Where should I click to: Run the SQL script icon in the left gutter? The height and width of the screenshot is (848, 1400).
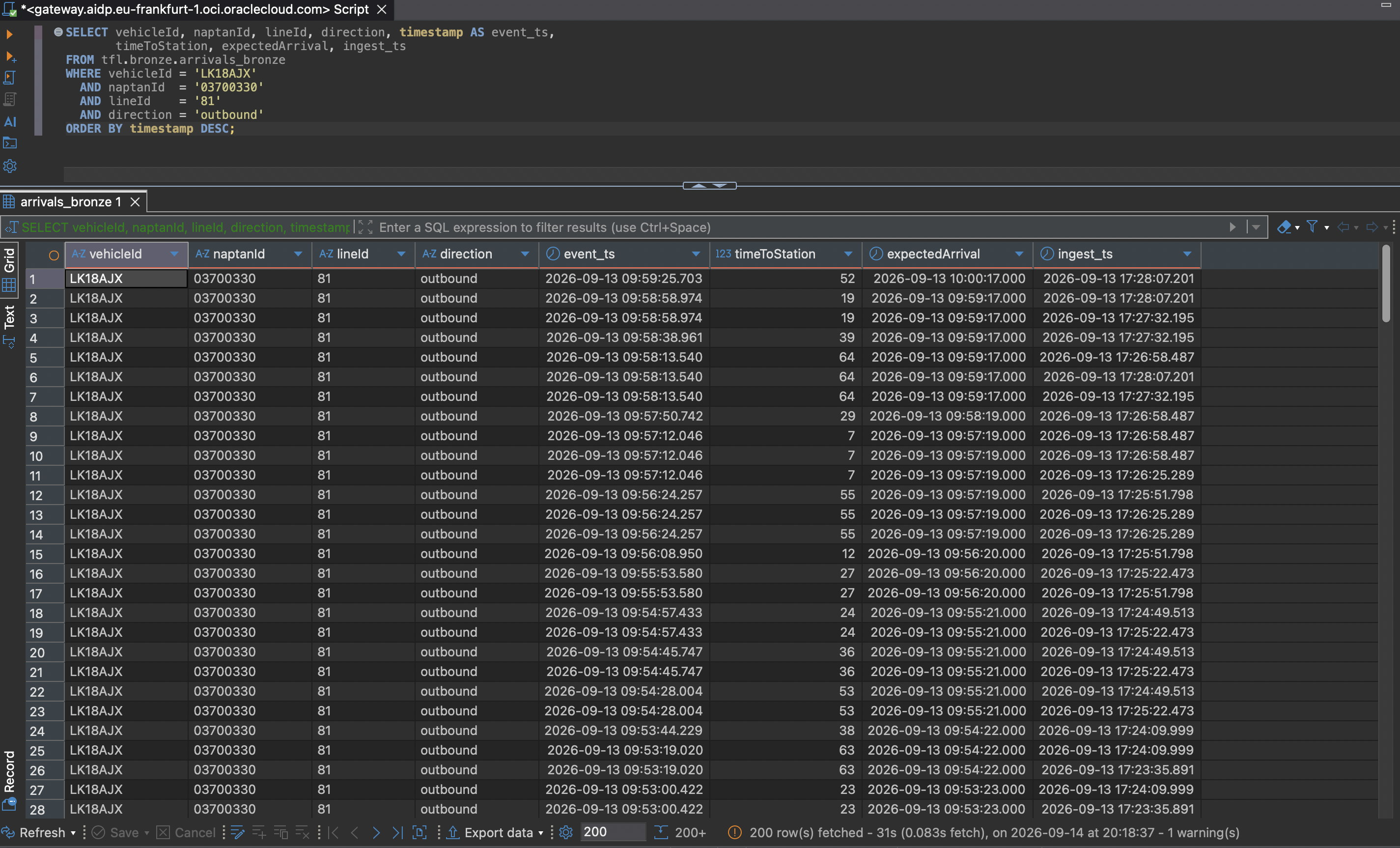click(10, 77)
